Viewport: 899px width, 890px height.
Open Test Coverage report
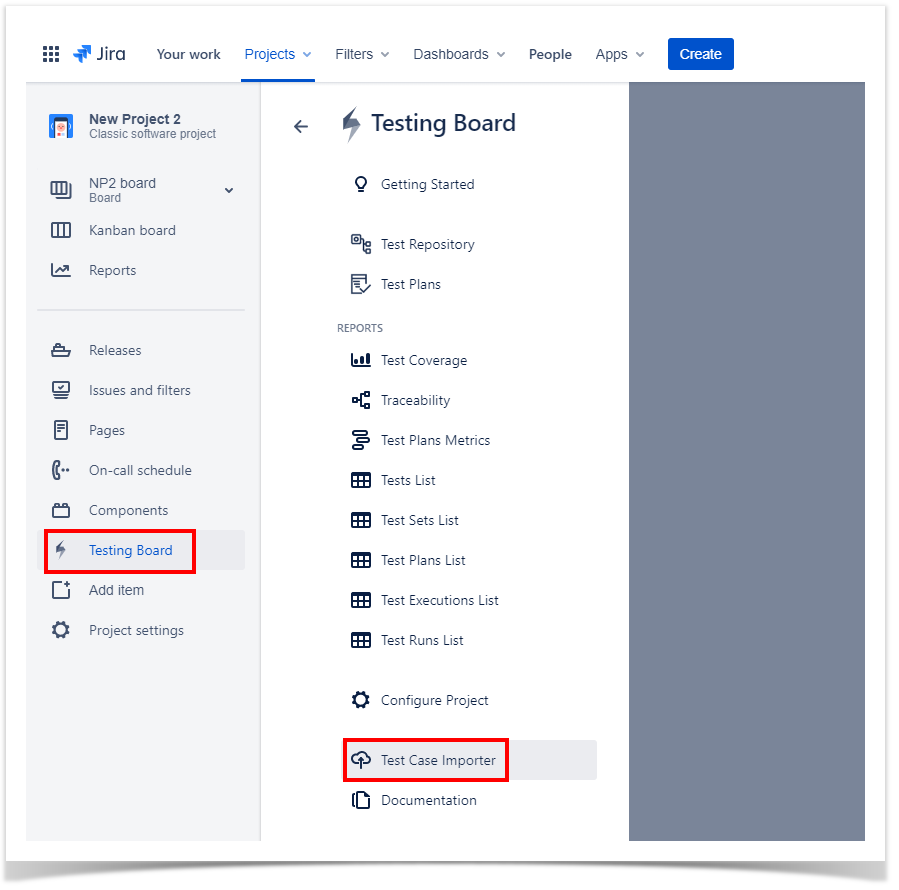(x=424, y=360)
